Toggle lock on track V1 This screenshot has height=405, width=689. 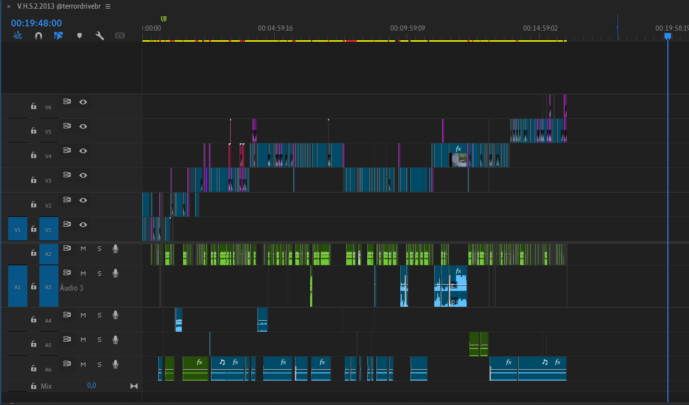click(33, 229)
